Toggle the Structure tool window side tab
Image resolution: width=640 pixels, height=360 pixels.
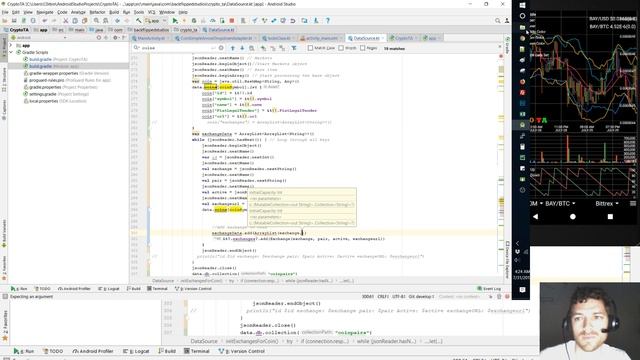tap(4, 79)
